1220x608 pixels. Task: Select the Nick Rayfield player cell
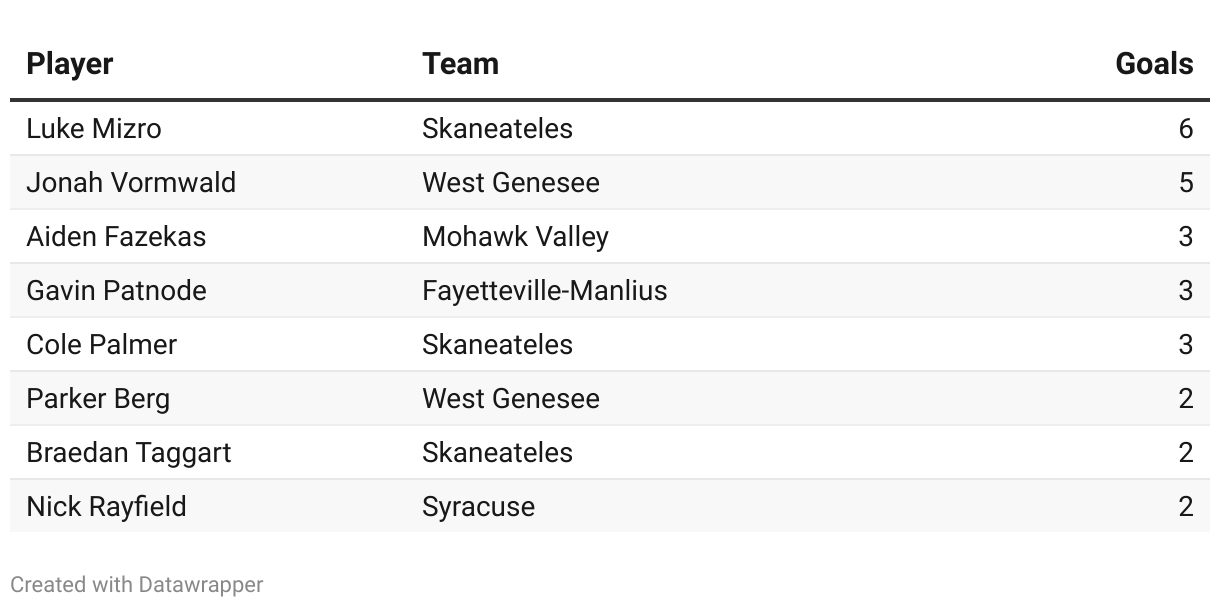click(x=106, y=507)
